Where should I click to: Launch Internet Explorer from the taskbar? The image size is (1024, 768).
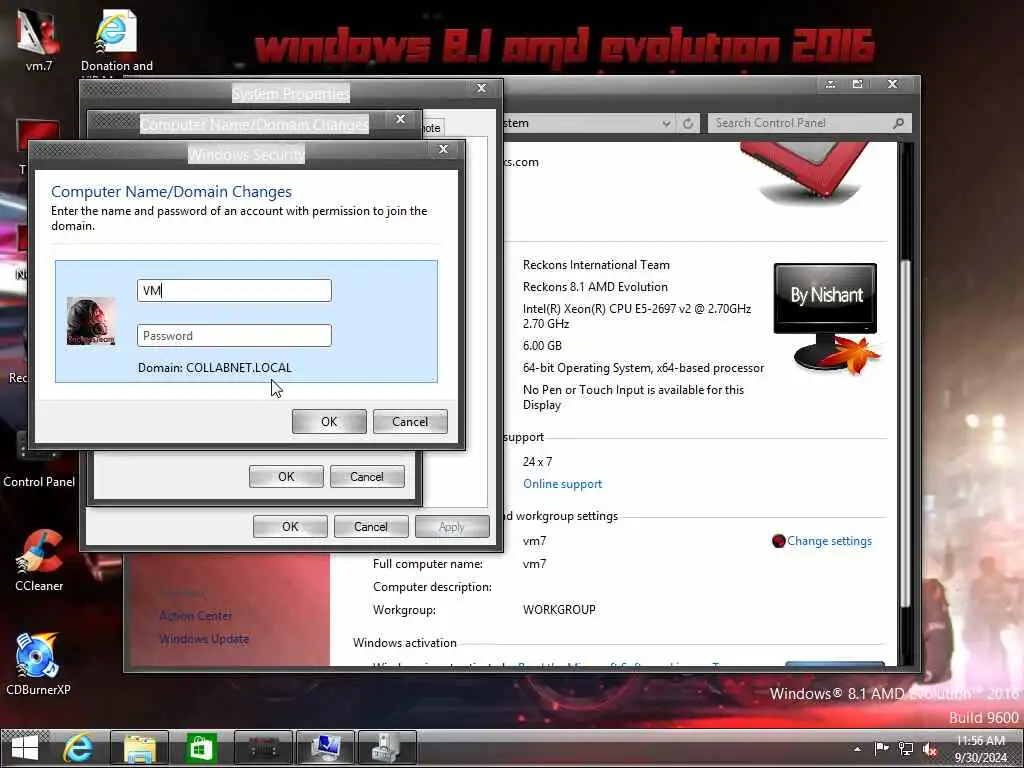[78, 748]
